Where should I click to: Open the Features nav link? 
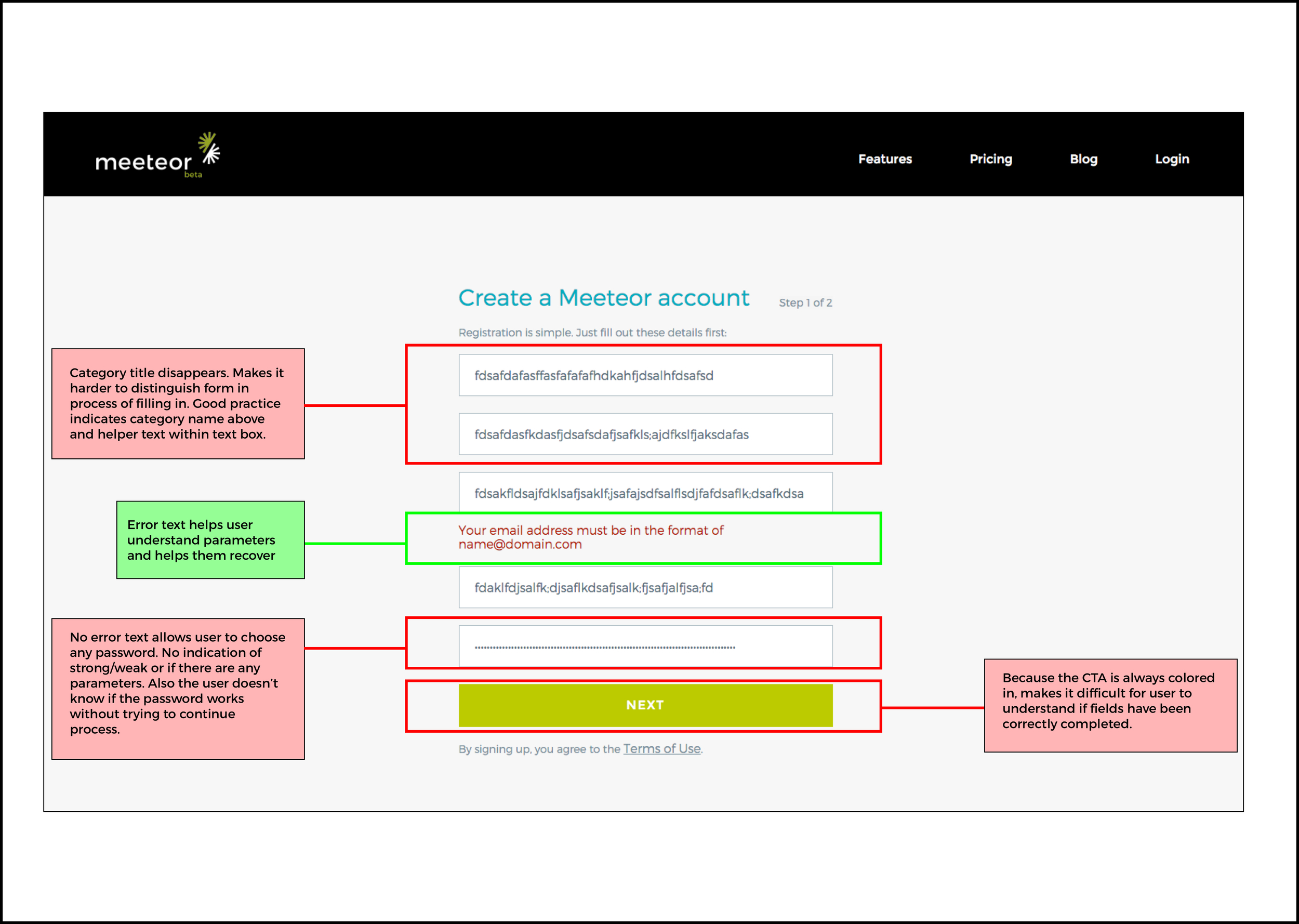pyautogui.click(x=885, y=160)
